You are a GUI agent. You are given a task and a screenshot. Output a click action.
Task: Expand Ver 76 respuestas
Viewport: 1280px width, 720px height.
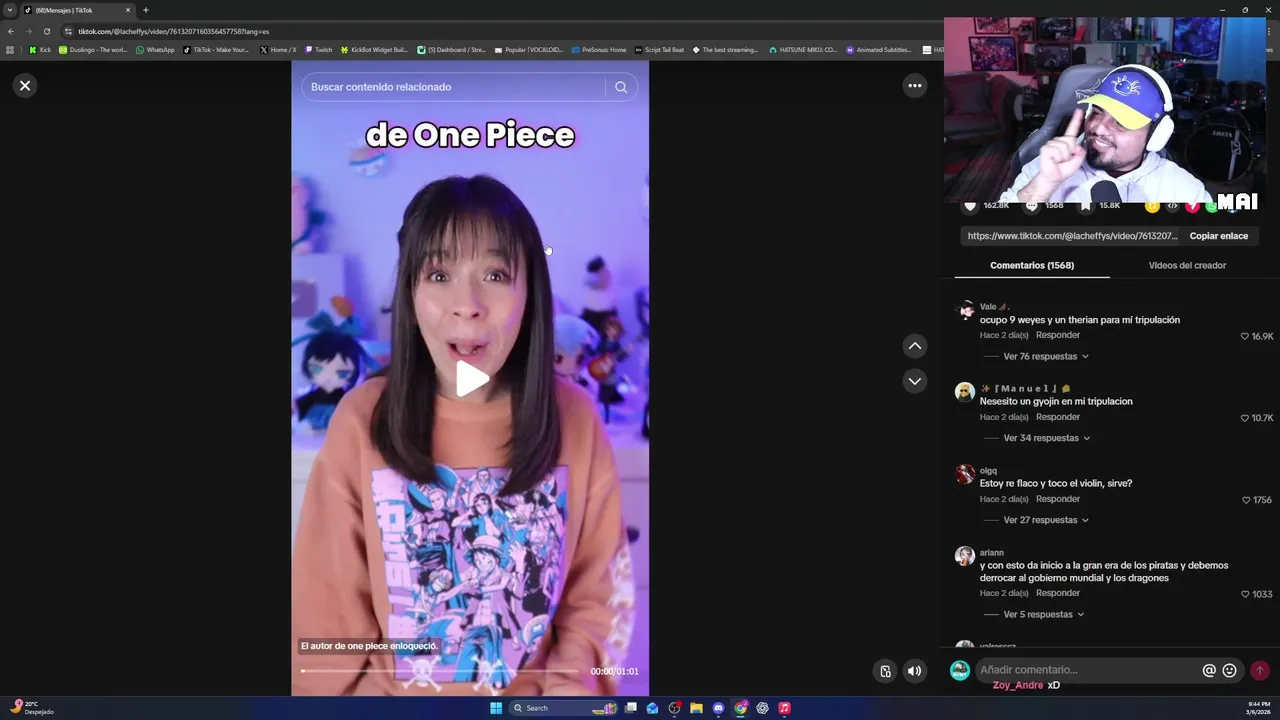(x=1046, y=356)
